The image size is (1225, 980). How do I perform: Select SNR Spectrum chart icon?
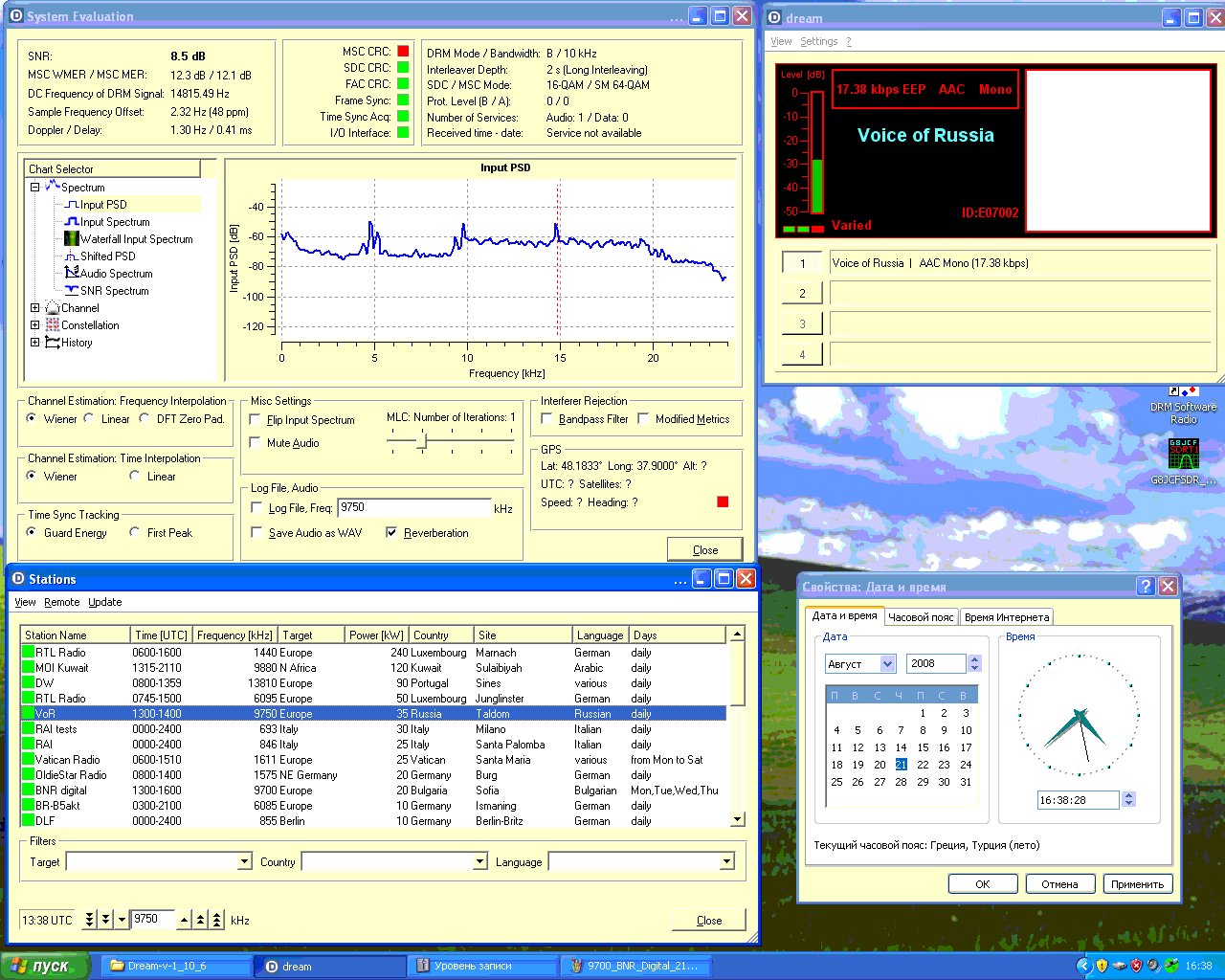tap(72, 291)
